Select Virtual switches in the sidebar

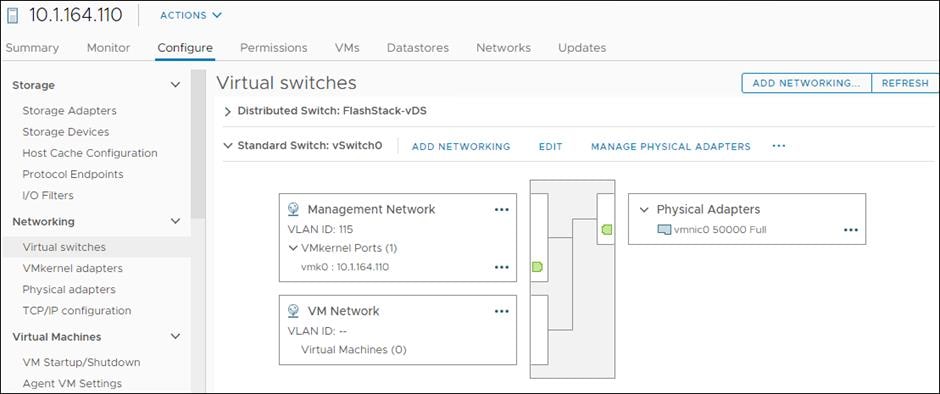[64, 247]
